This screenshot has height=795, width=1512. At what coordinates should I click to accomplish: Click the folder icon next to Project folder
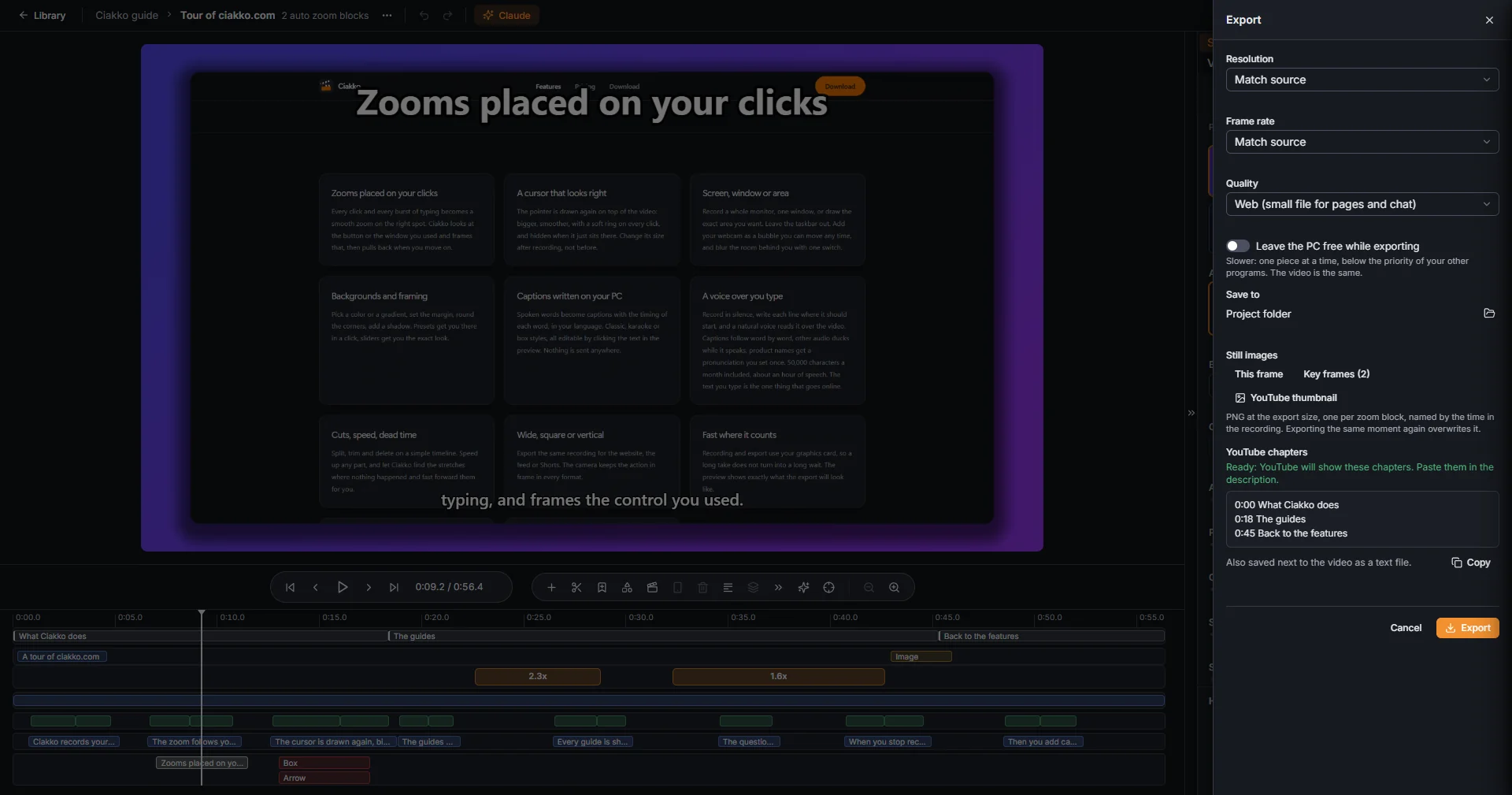pyautogui.click(x=1488, y=314)
